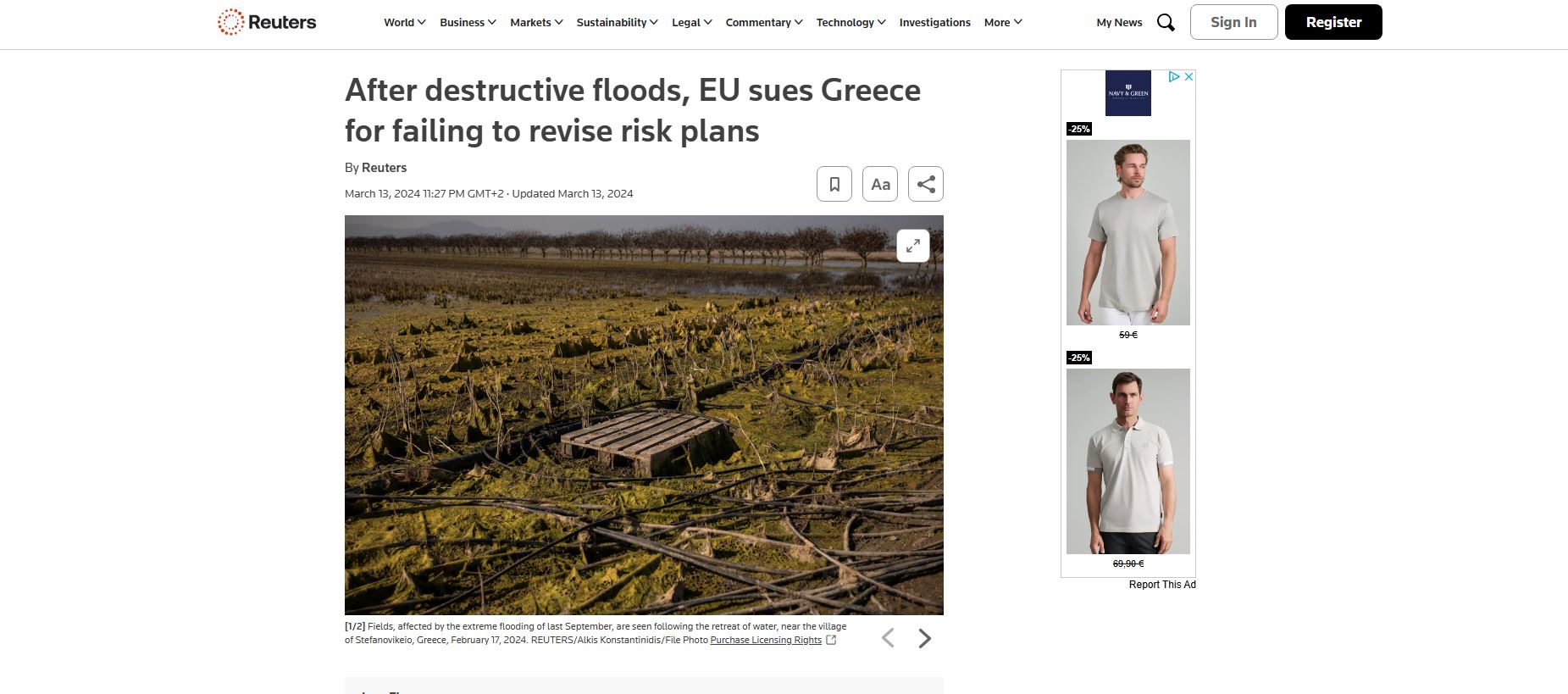1568x694 pixels.
Task: Expand the Business menu dropdown
Action: pos(468,23)
